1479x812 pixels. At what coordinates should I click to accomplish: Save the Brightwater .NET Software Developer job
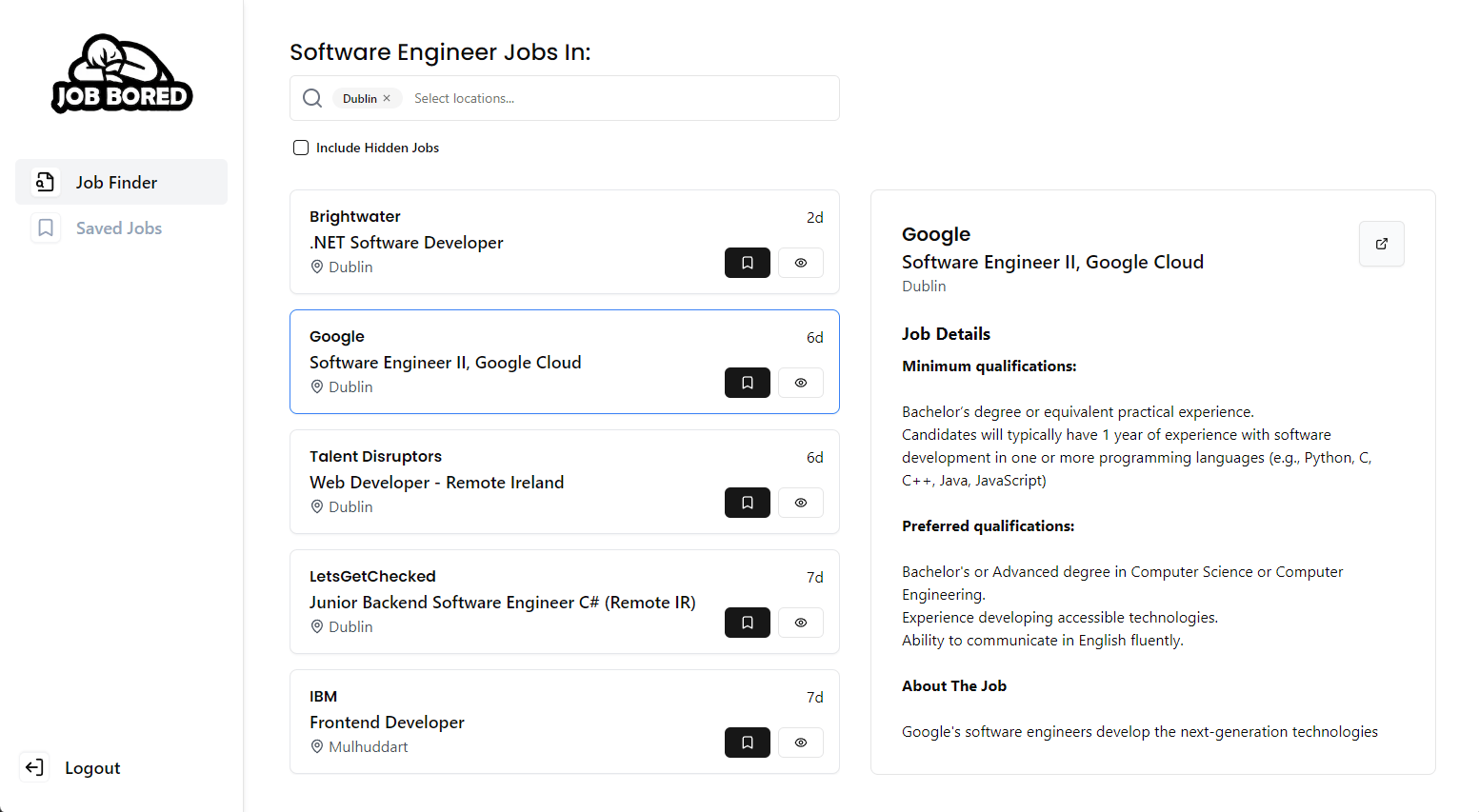(748, 263)
